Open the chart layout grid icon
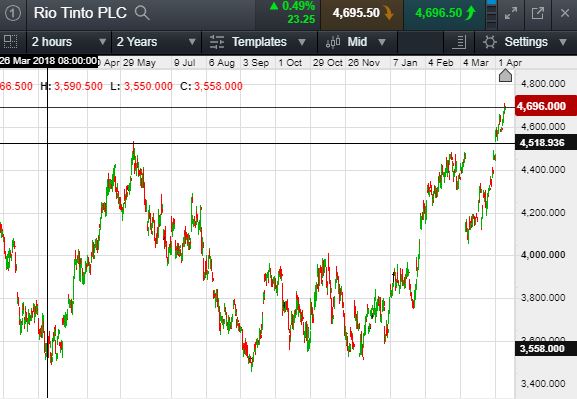This screenshot has width=577, height=399. (11, 42)
